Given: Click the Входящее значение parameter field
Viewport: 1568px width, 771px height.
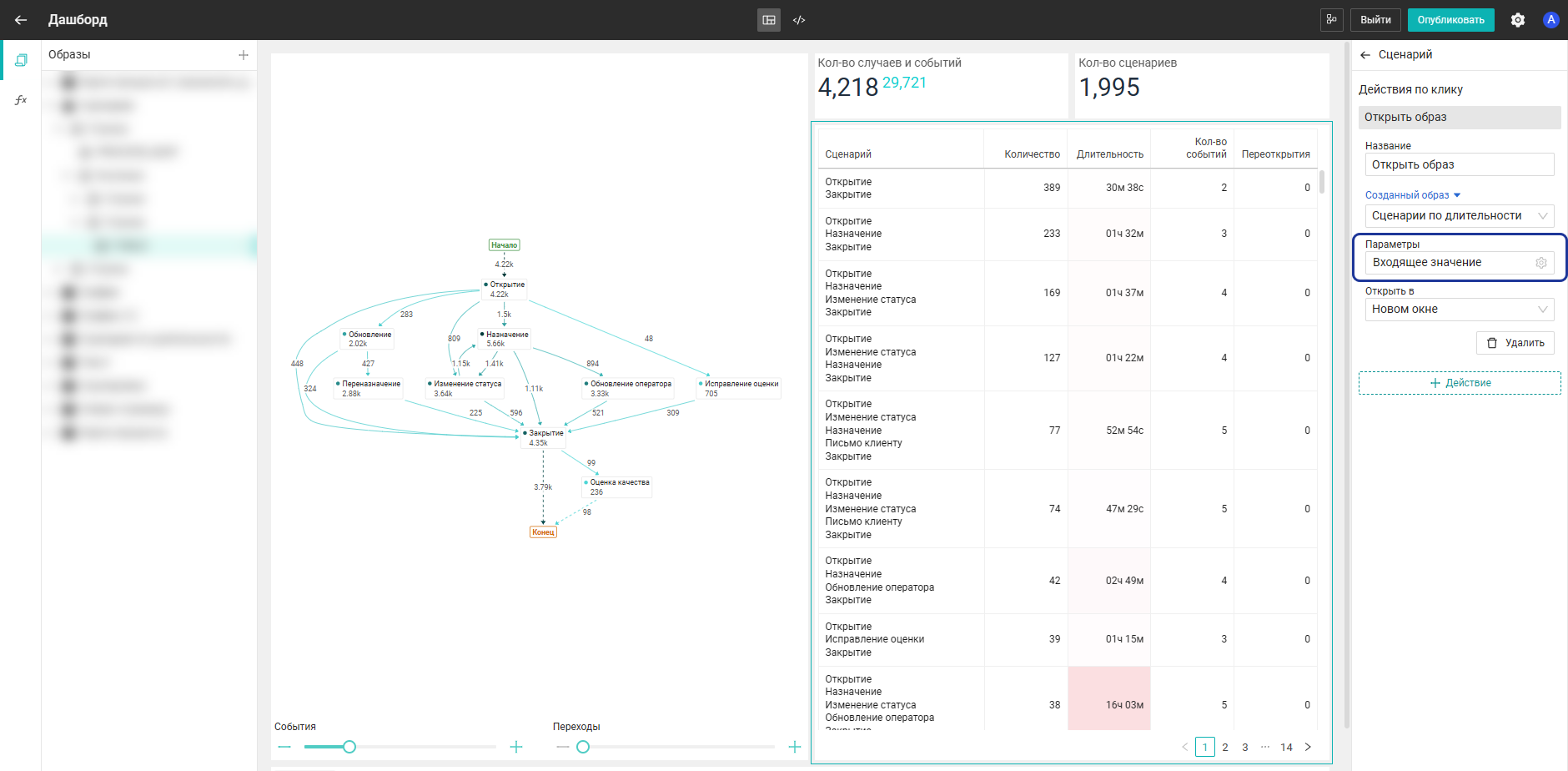Looking at the screenshot, I should pyautogui.click(x=1460, y=263).
